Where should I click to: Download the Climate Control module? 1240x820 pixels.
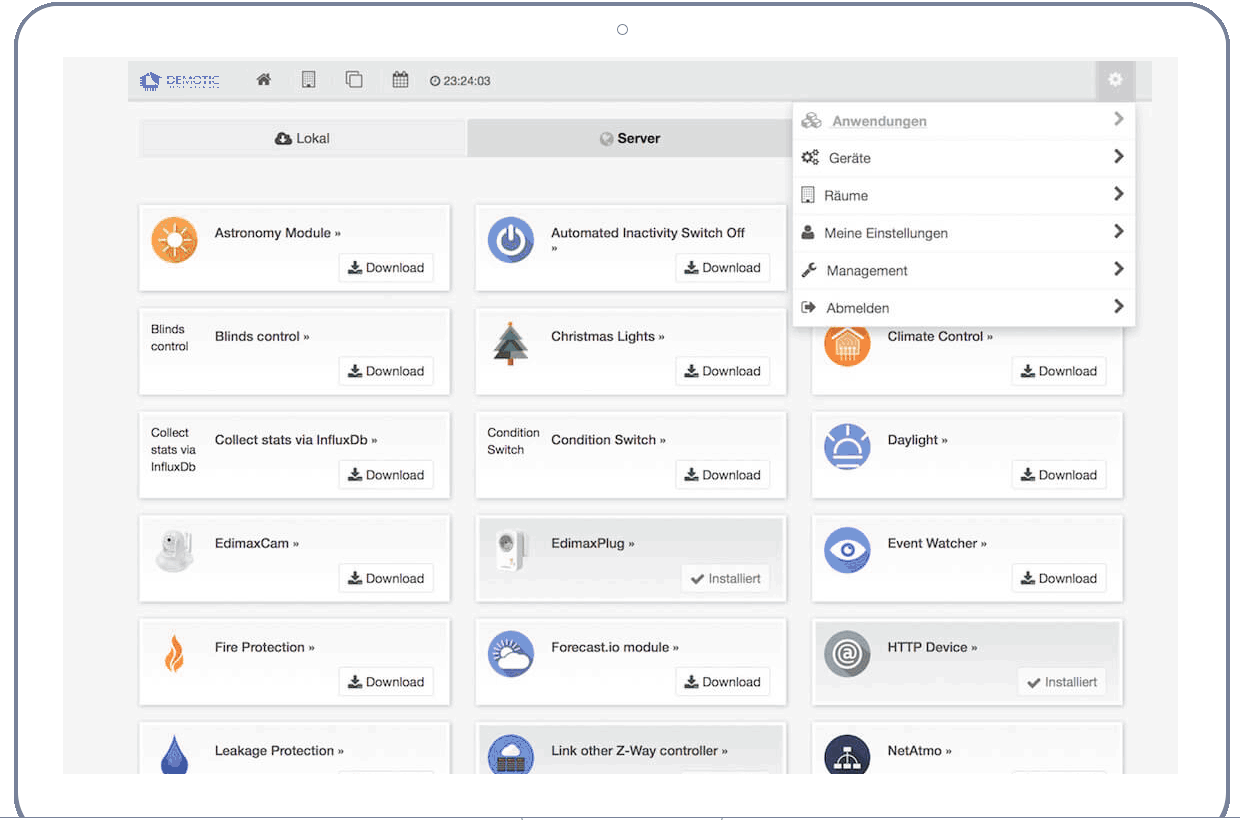[x=1059, y=371]
